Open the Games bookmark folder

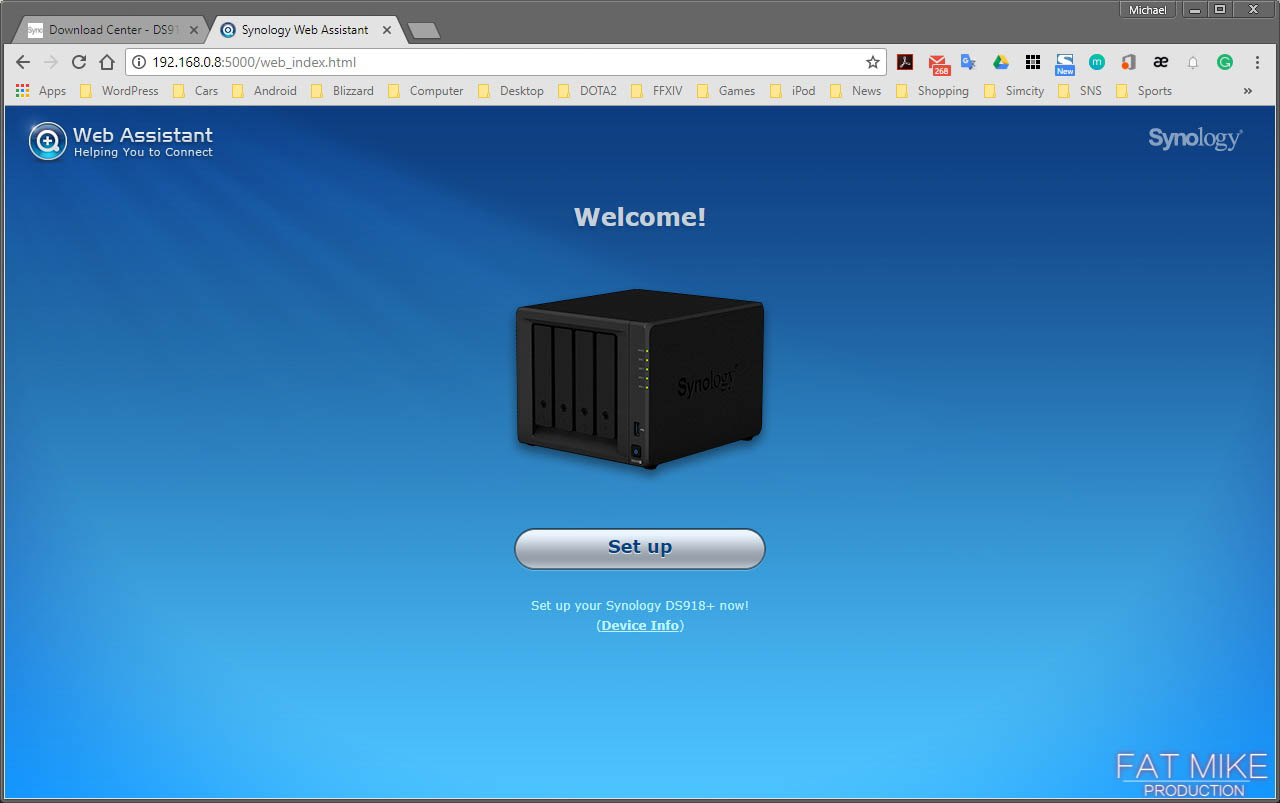[725, 91]
